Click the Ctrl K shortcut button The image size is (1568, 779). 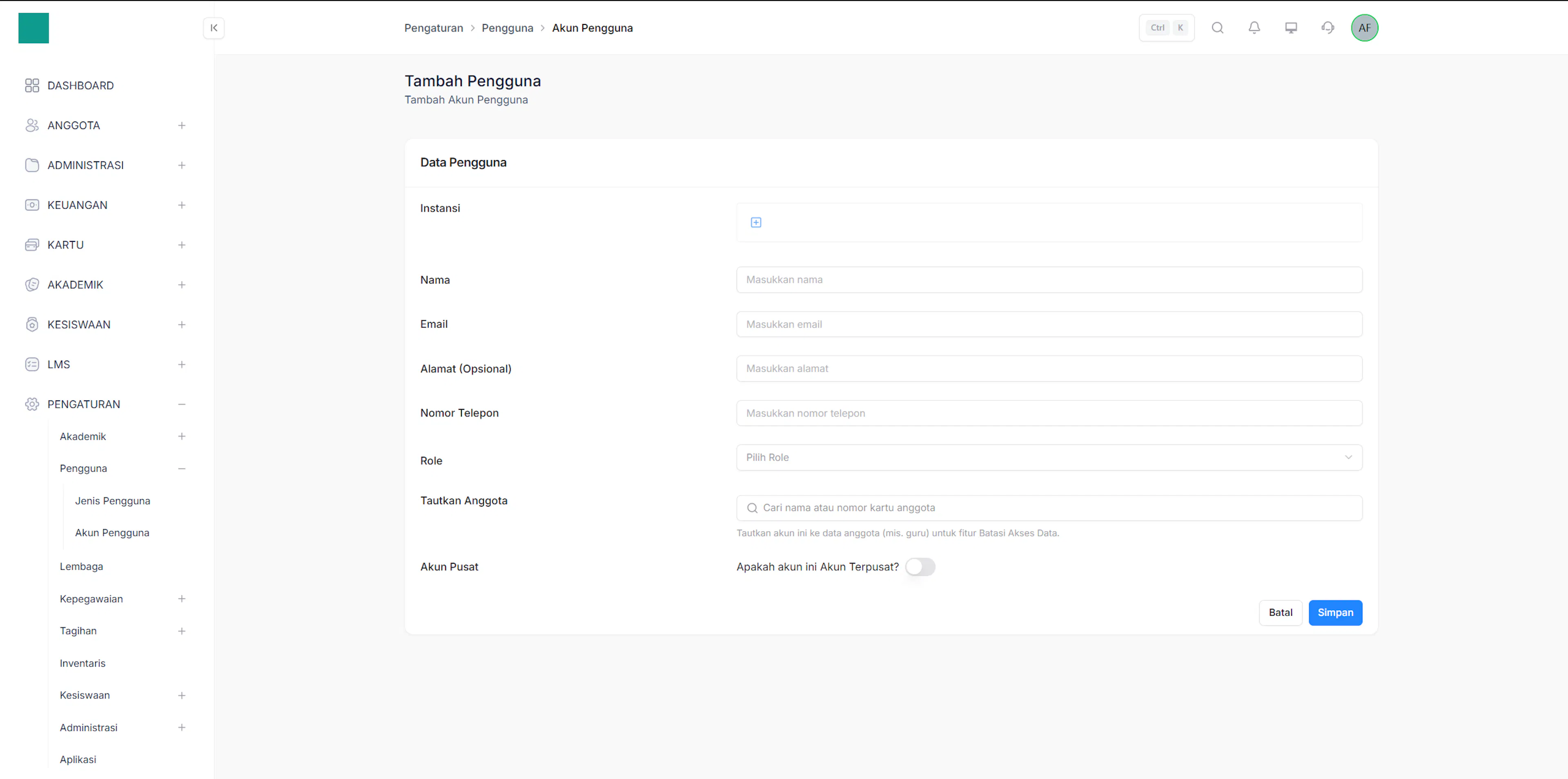1166,28
